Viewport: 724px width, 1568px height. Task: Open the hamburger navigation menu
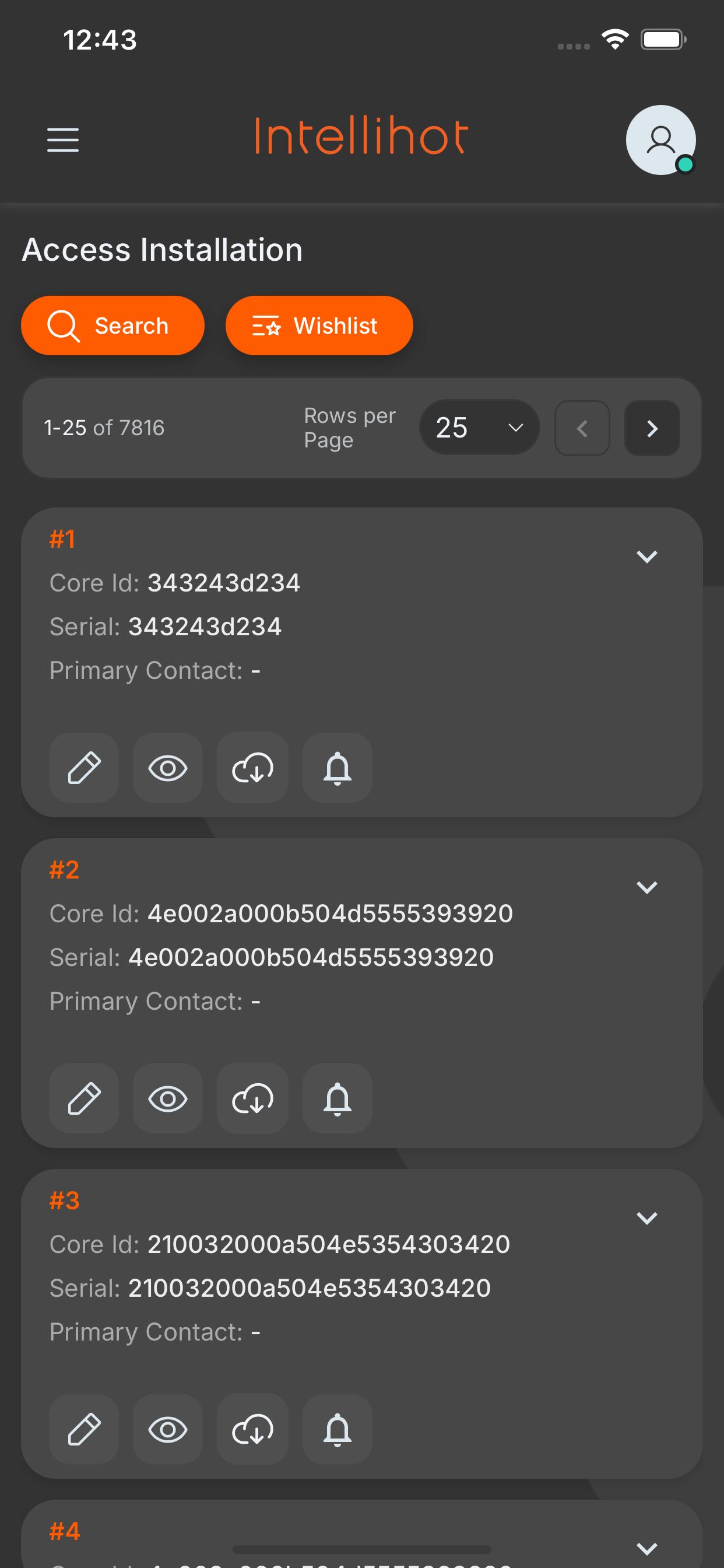pos(63,140)
